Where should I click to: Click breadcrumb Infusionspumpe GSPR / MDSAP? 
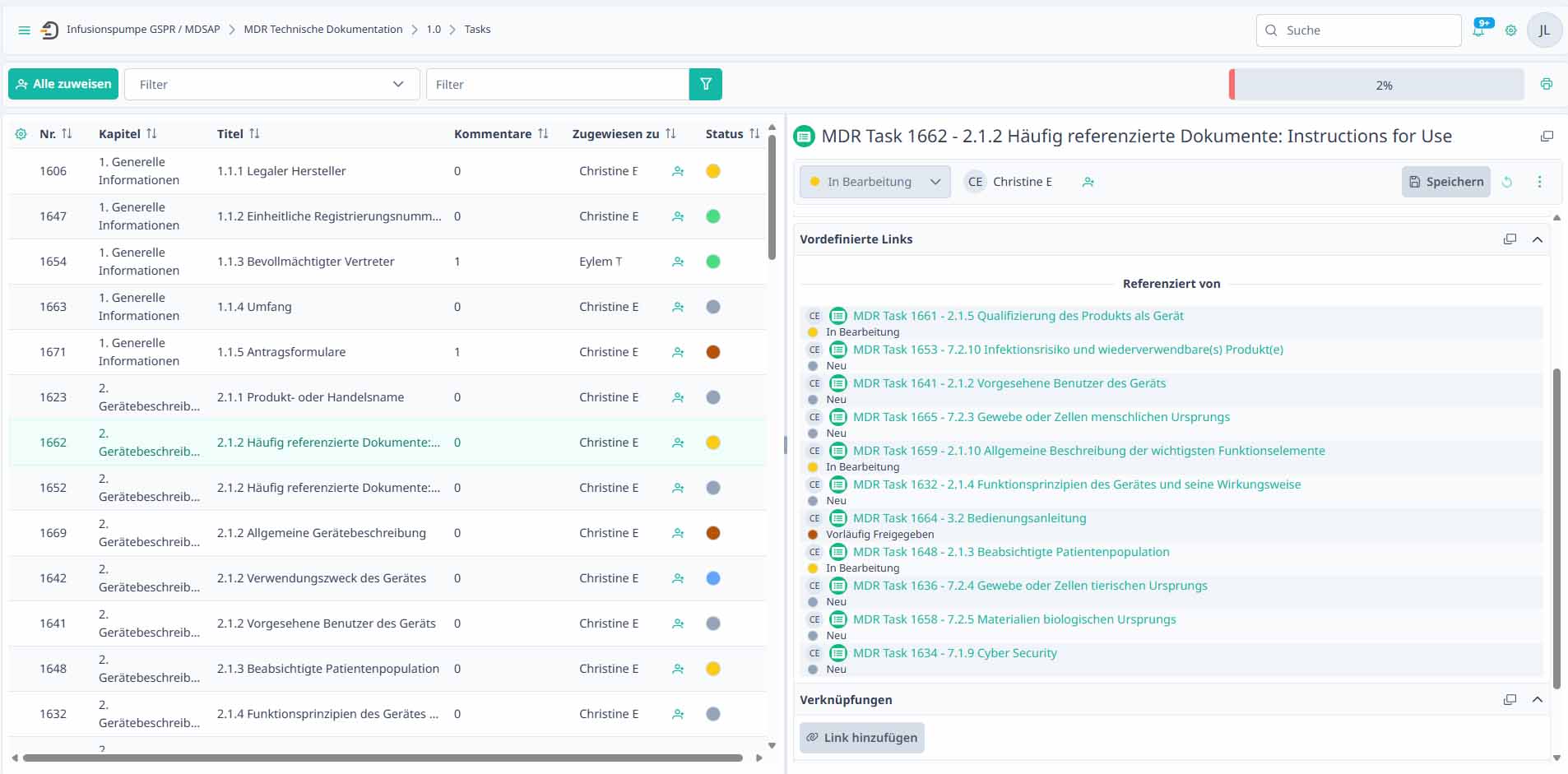click(143, 30)
